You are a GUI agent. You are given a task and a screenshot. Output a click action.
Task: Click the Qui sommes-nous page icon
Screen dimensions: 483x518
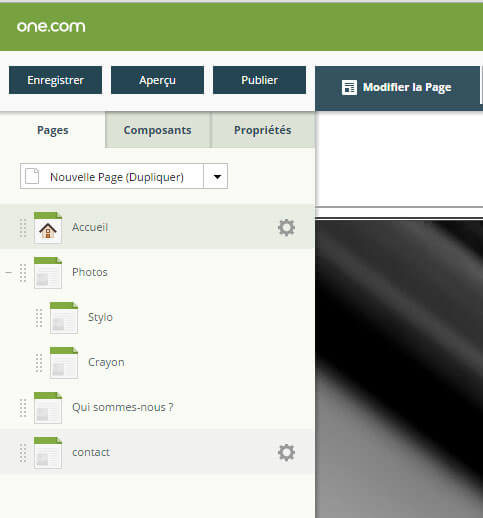tap(48, 408)
